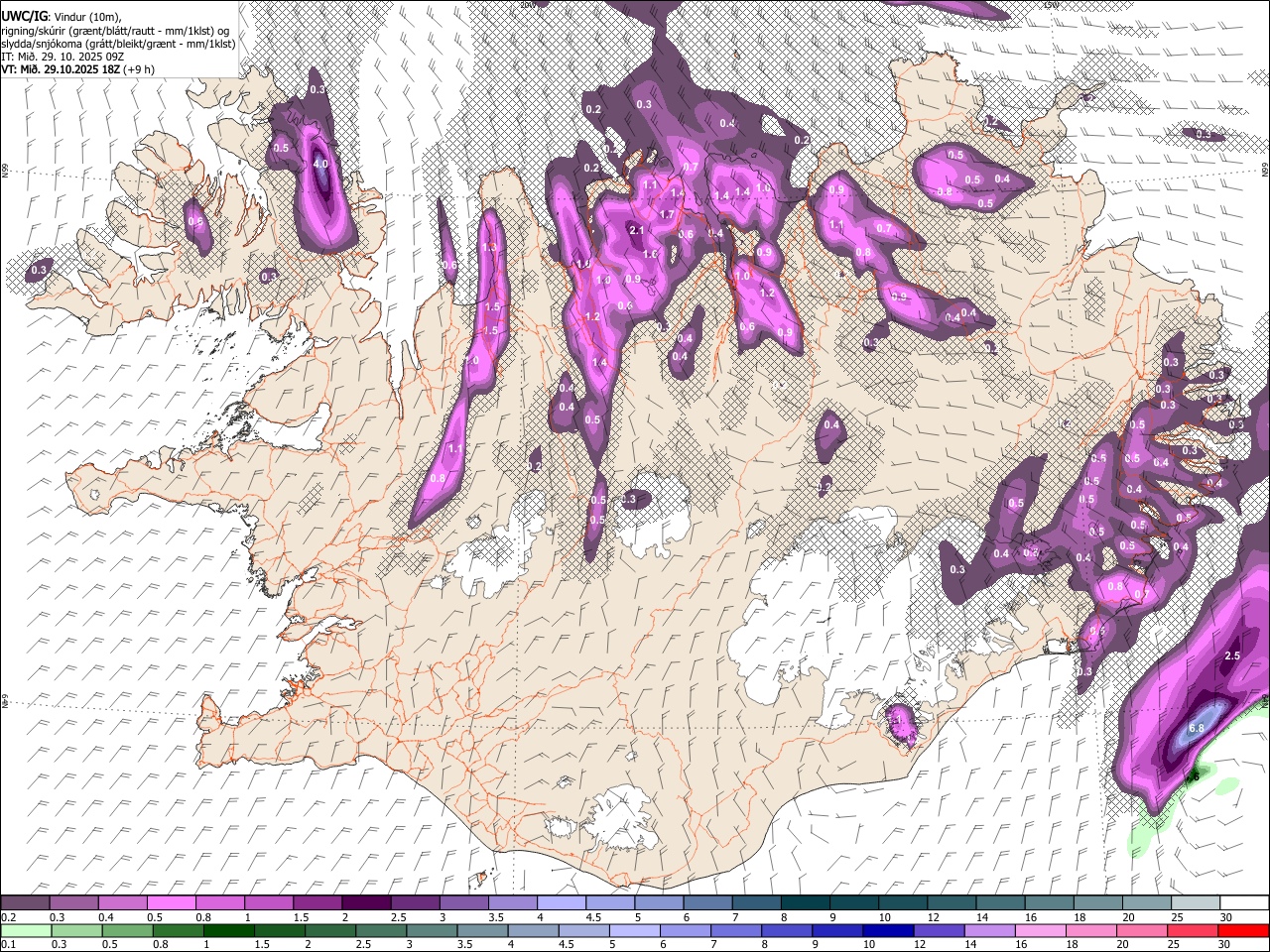
Task: Select top-row legend swatch starting at 4
Action: click(x=562, y=902)
